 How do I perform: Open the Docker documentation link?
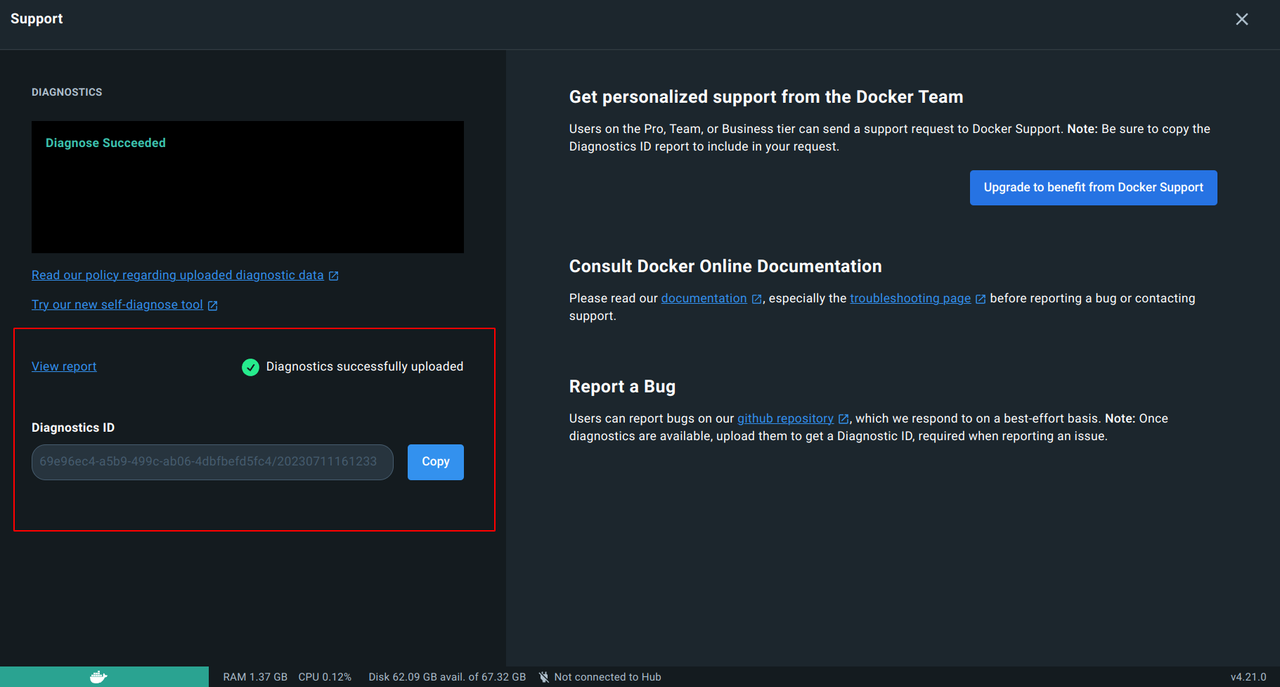point(704,298)
